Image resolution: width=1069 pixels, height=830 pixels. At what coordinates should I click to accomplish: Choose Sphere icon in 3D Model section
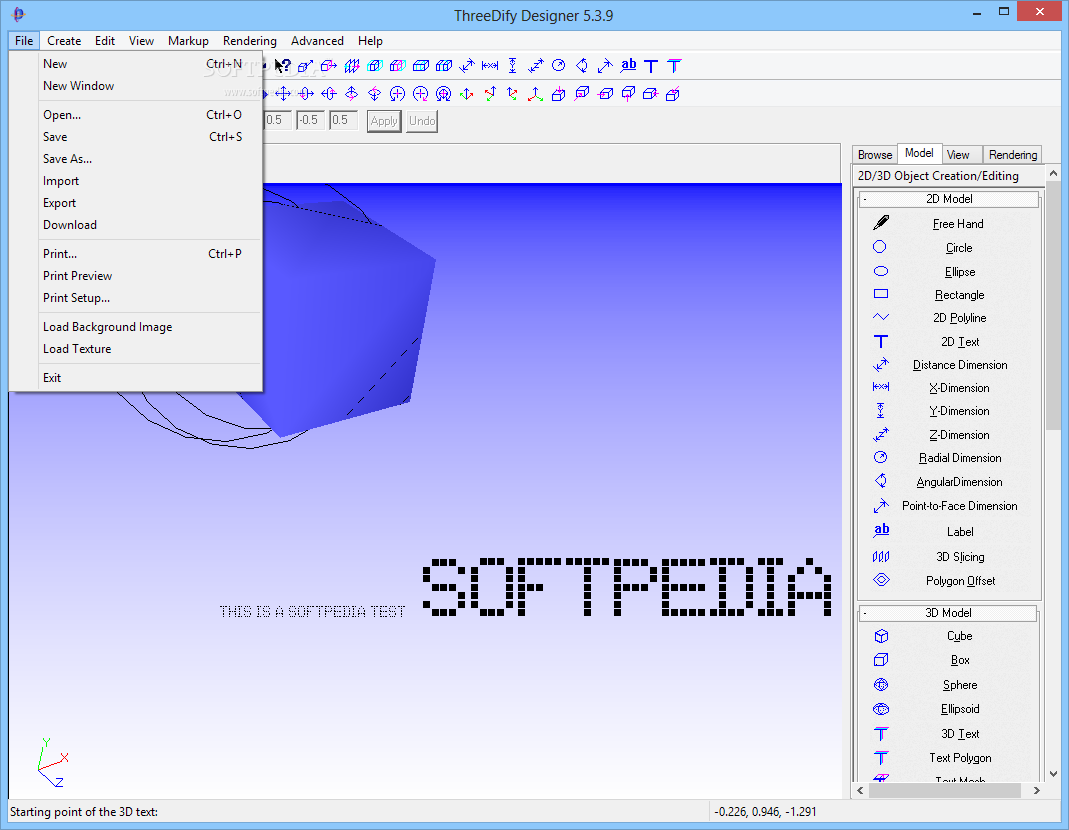(881, 684)
